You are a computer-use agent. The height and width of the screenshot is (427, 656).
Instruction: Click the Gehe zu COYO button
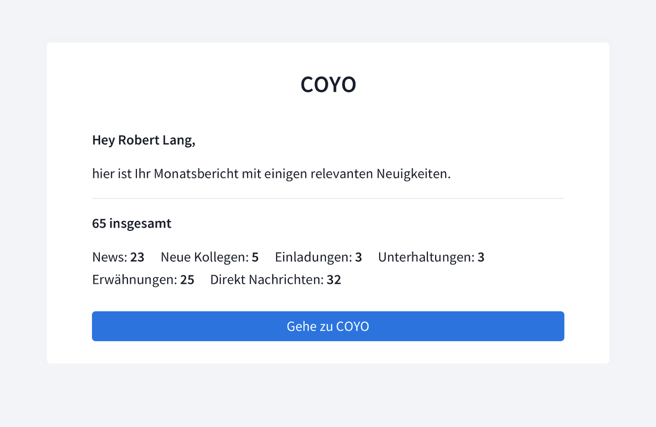point(328,326)
